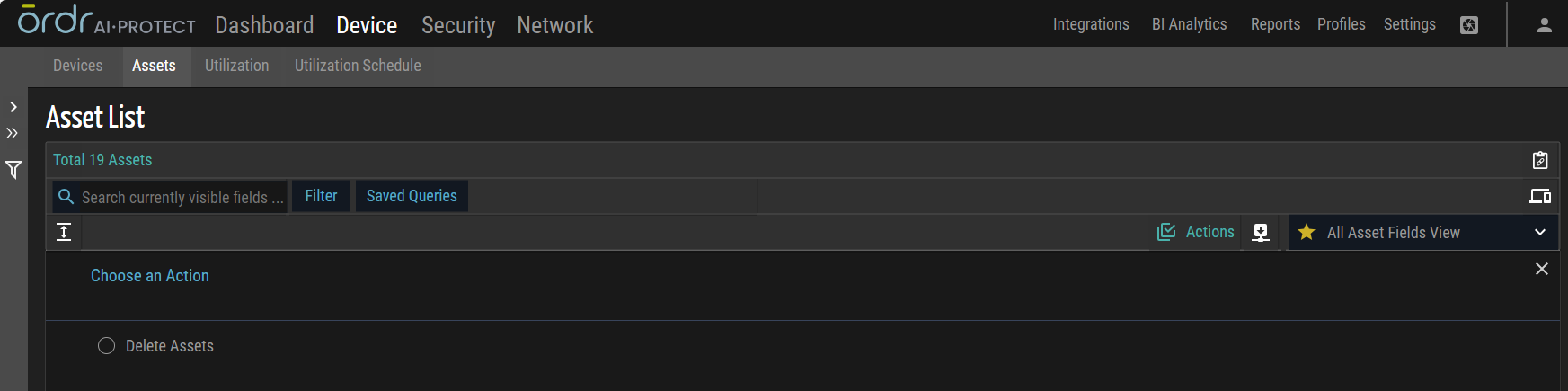Click the devices icon right of search row

point(1540,196)
